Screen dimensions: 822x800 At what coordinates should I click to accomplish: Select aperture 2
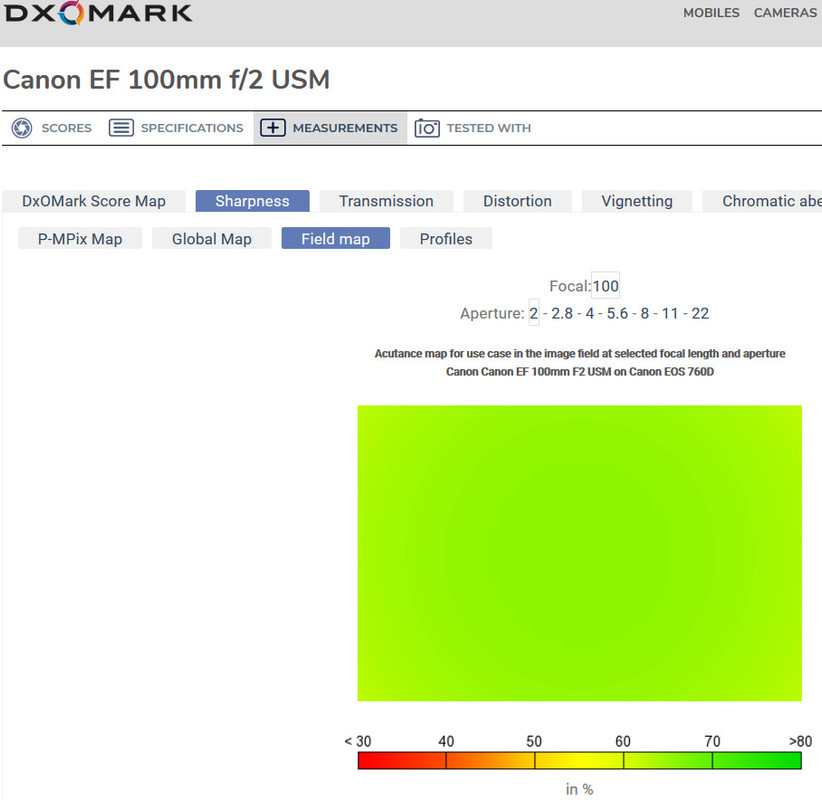[x=534, y=313]
